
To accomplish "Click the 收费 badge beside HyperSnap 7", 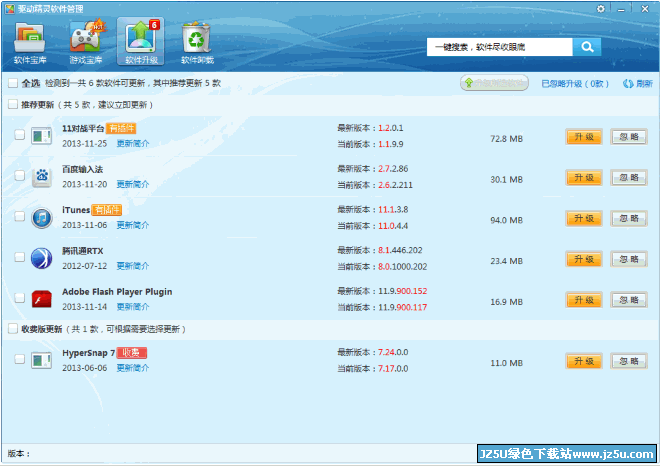I will tap(131, 353).
